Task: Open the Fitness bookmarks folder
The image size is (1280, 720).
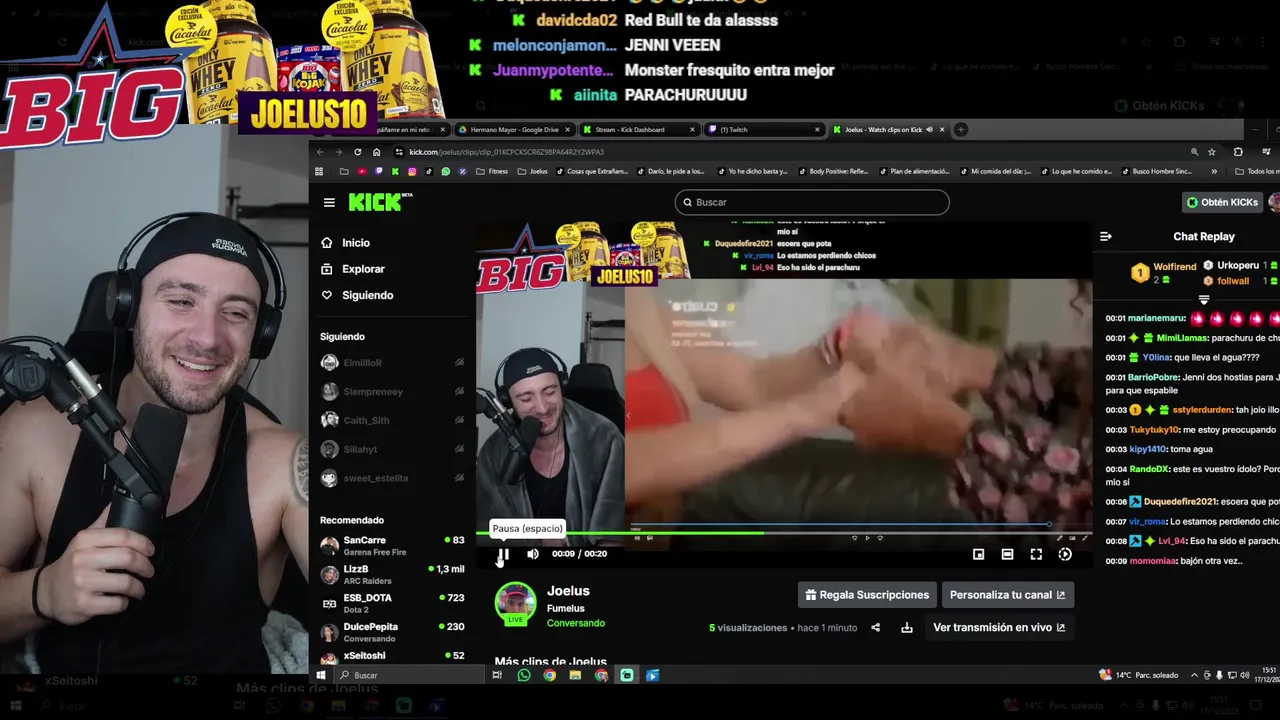Action: tap(491, 171)
